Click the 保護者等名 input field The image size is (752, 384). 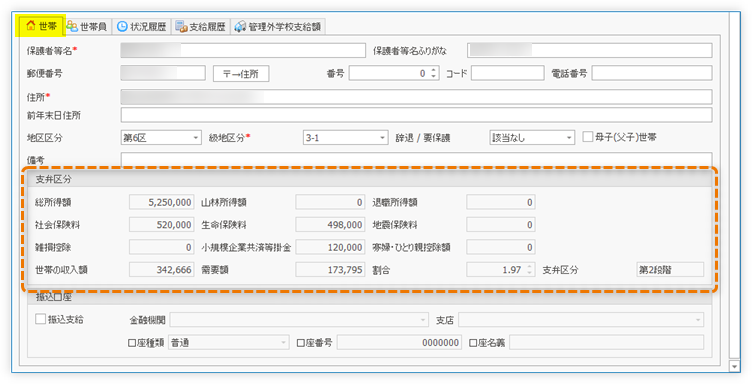(x=243, y=50)
